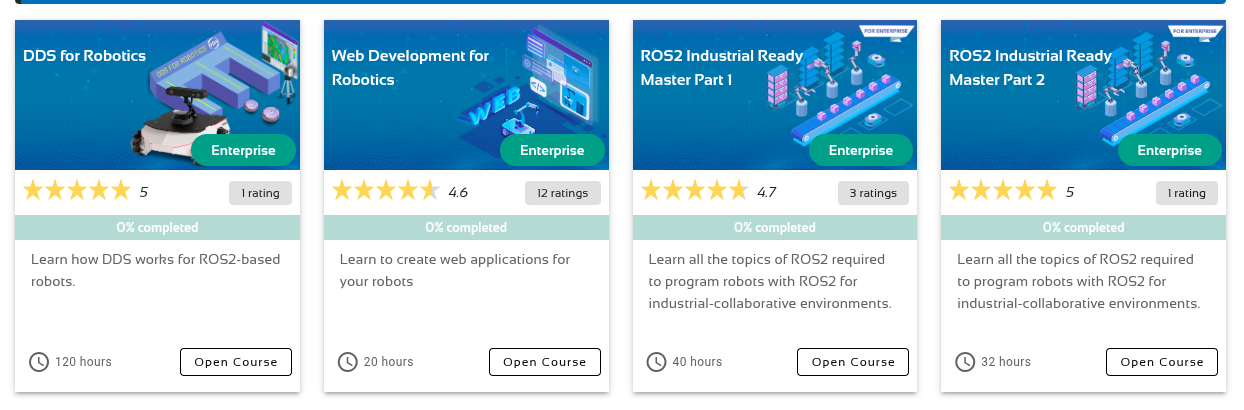Open the ROS2 Industrial Ready Master Part 2 course
Screen dimensions: 1244x410
coord(1162,362)
